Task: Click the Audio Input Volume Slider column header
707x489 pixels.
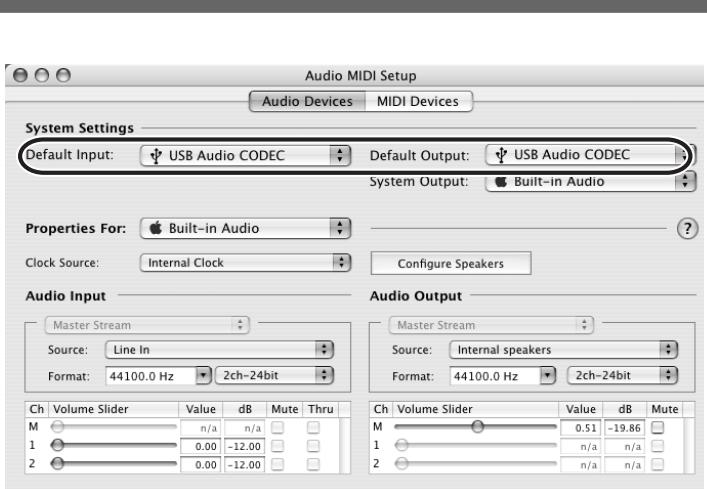Action: 113,409
